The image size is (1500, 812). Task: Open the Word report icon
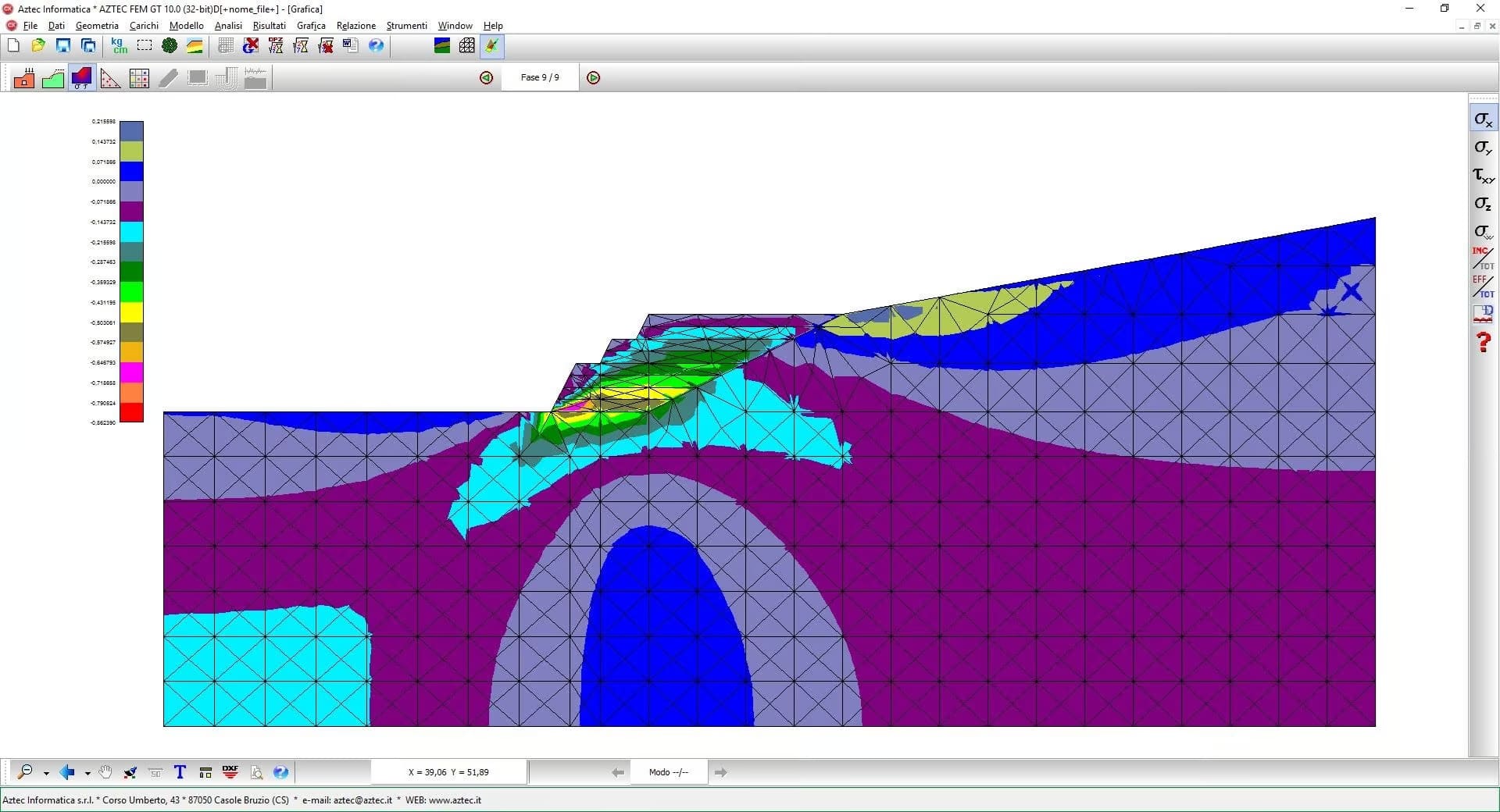pos(351,46)
